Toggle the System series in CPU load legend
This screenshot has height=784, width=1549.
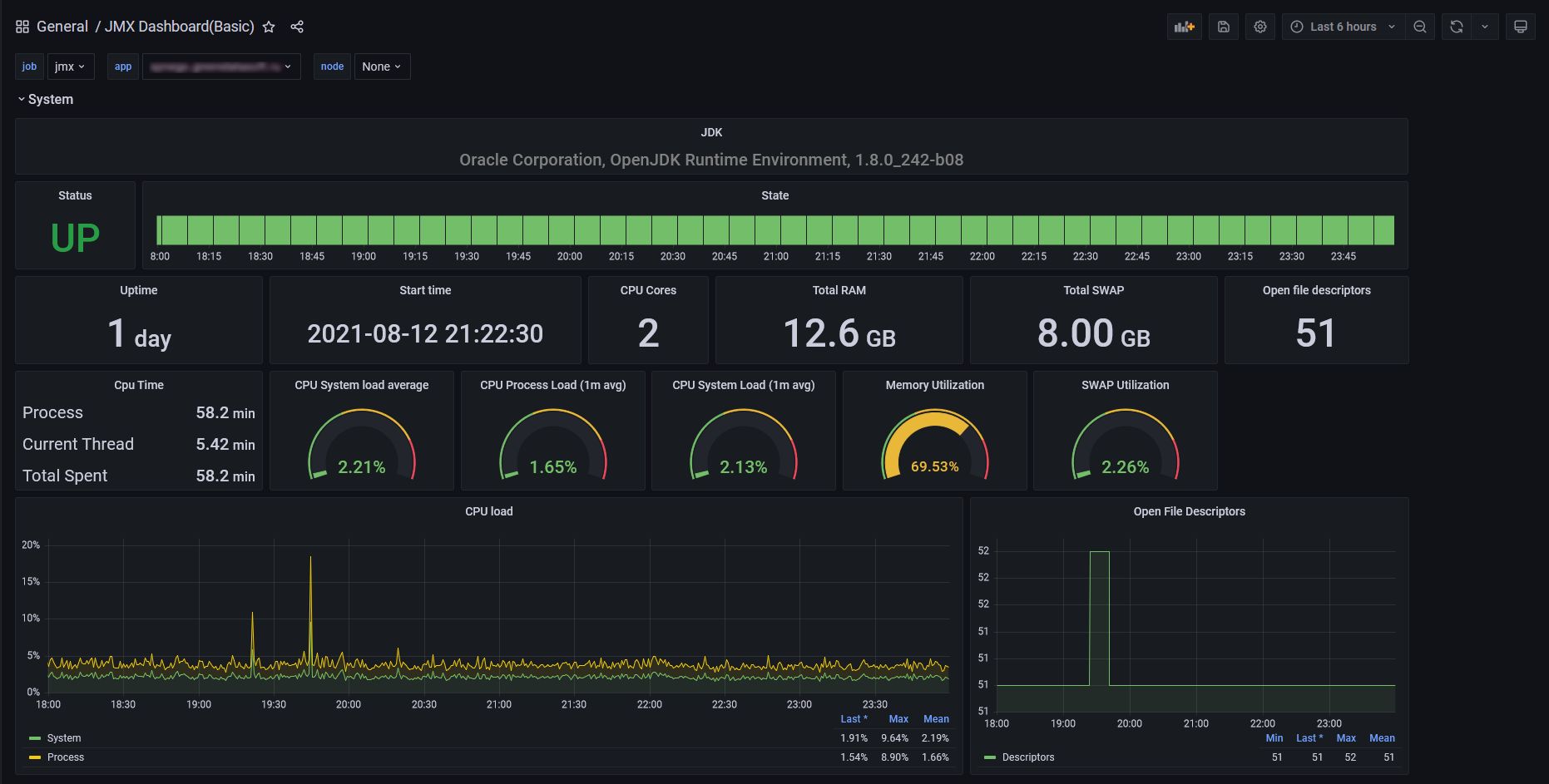pyautogui.click(x=64, y=738)
